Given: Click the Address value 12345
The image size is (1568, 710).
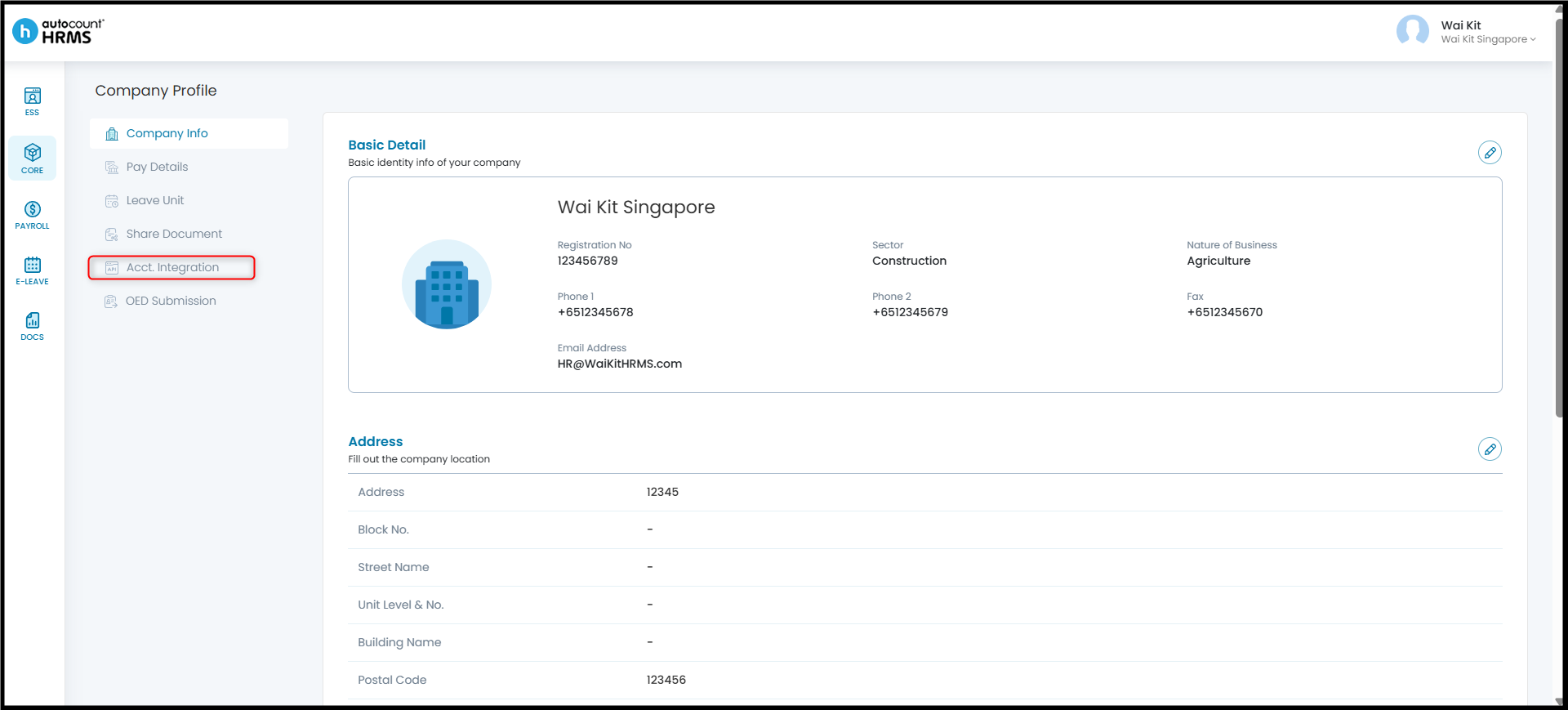Looking at the screenshot, I should (x=662, y=492).
